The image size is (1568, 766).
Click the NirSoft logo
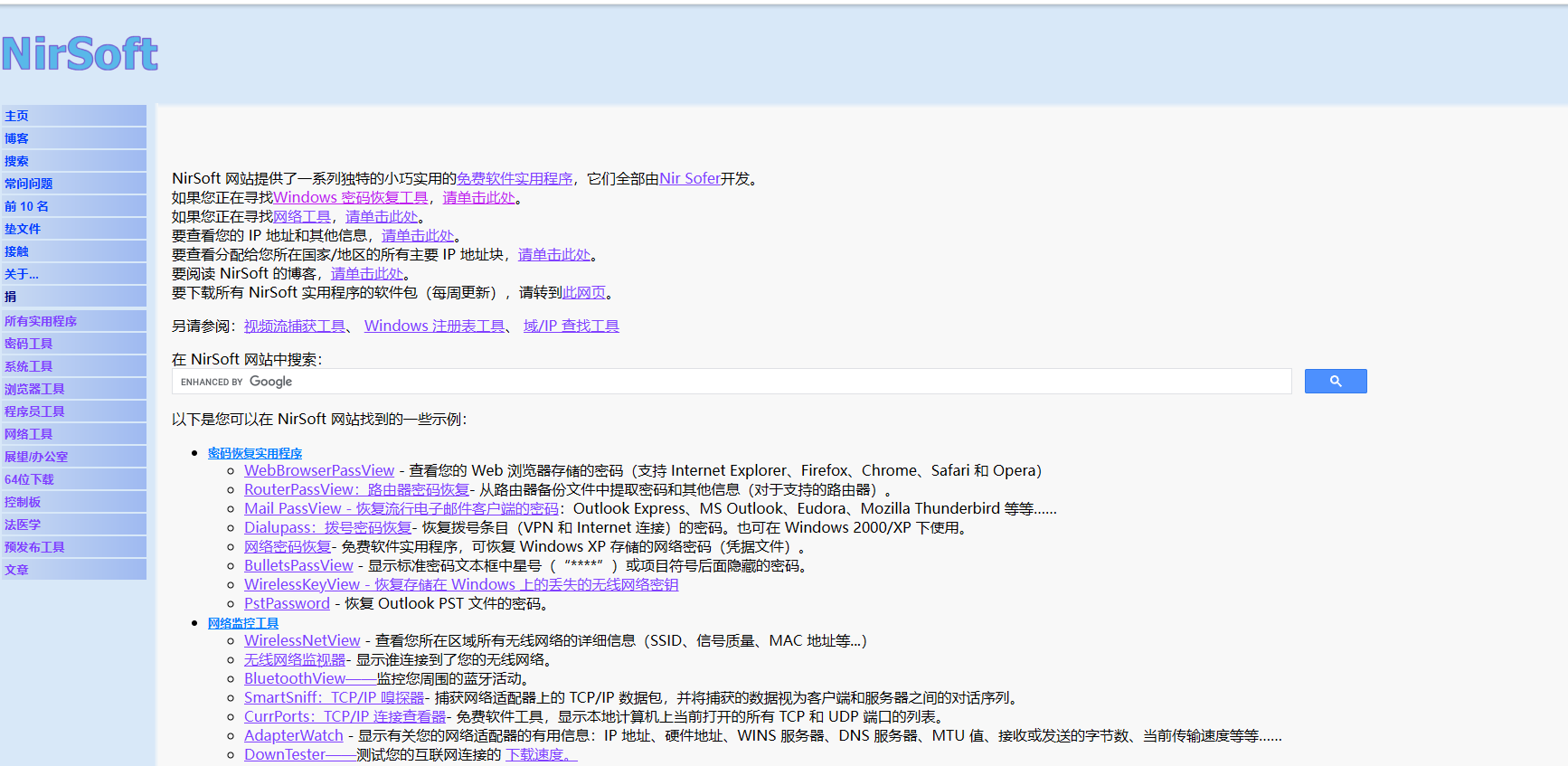tap(80, 54)
